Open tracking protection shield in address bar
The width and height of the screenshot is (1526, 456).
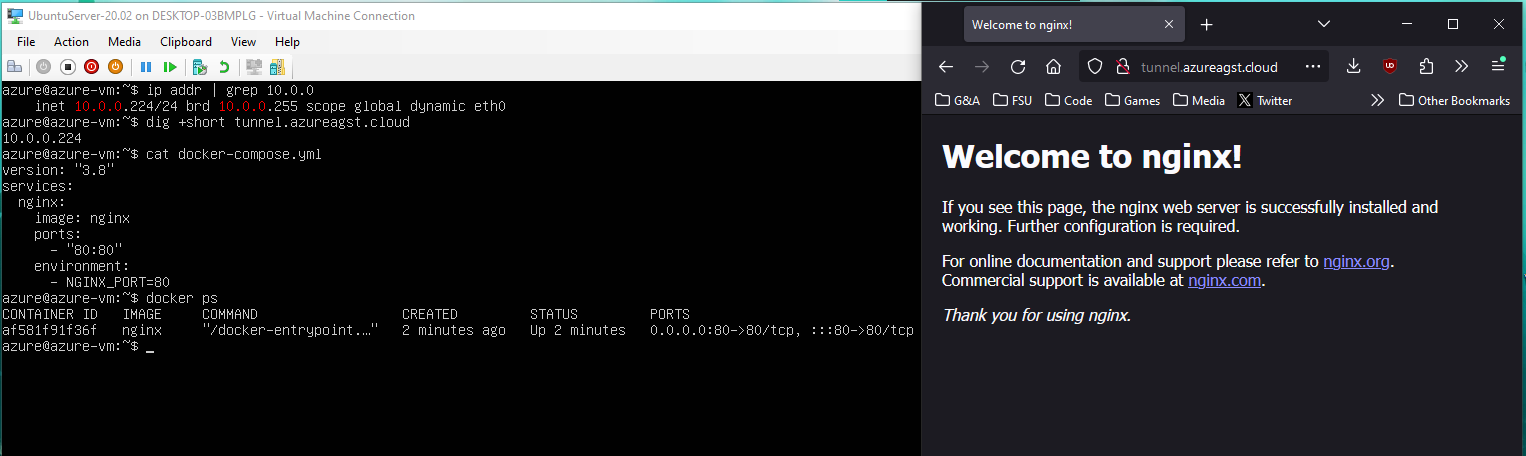[1095, 67]
